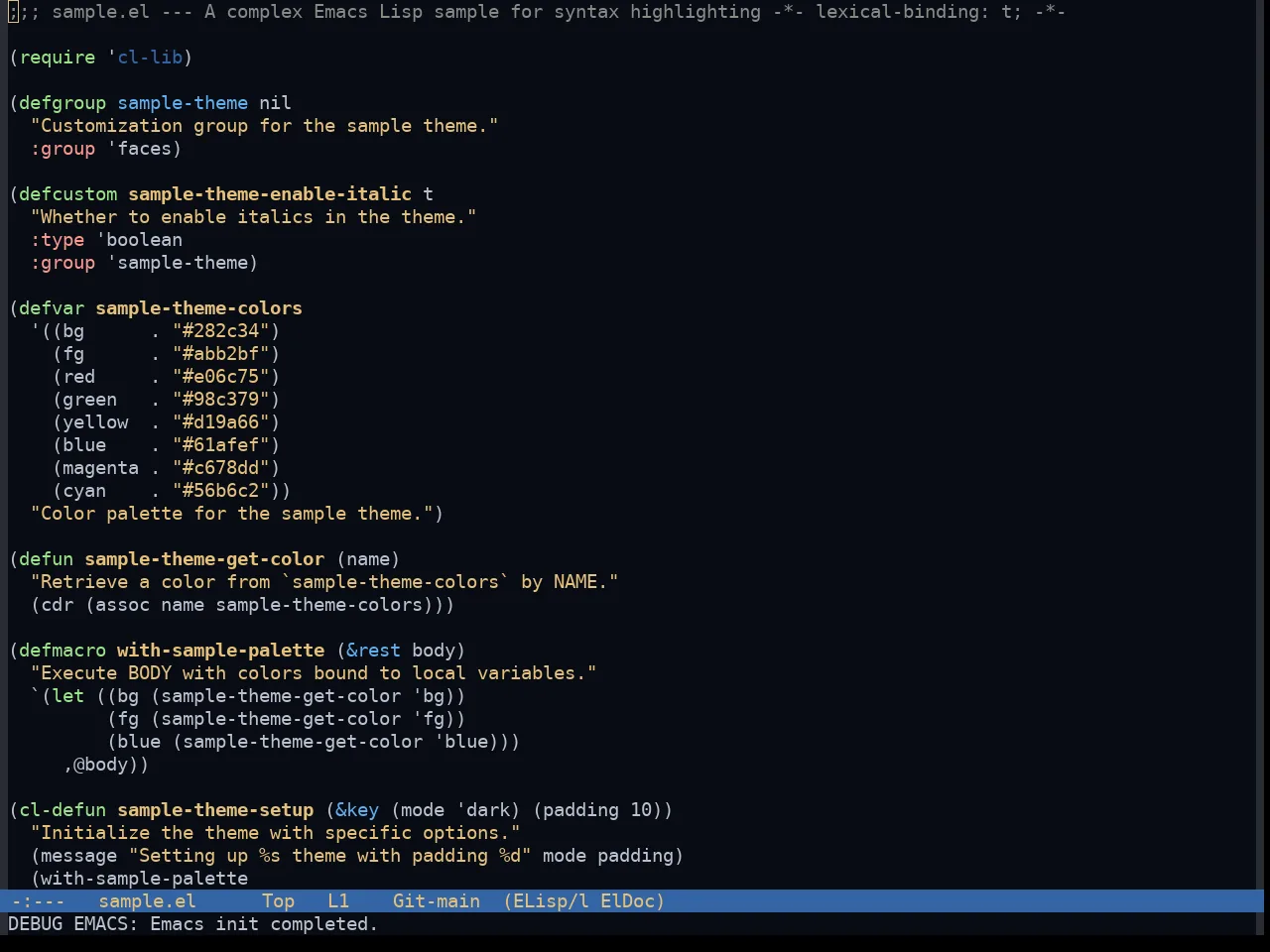The image size is (1270, 952).
Task: Click the &key keyword
Action: tap(357, 810)
